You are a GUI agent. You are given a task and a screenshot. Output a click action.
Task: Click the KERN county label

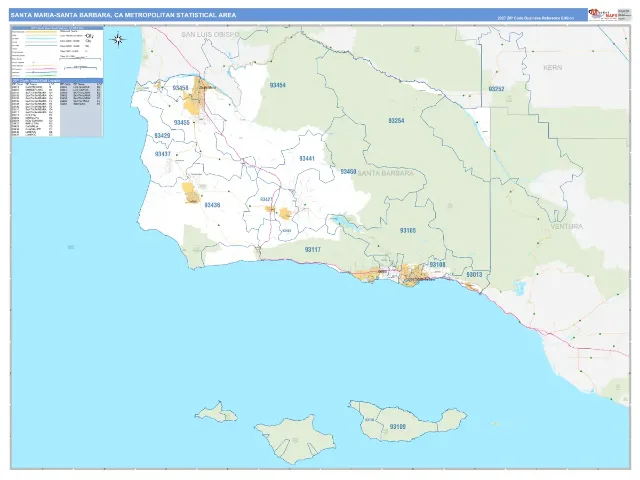(553, 68)
